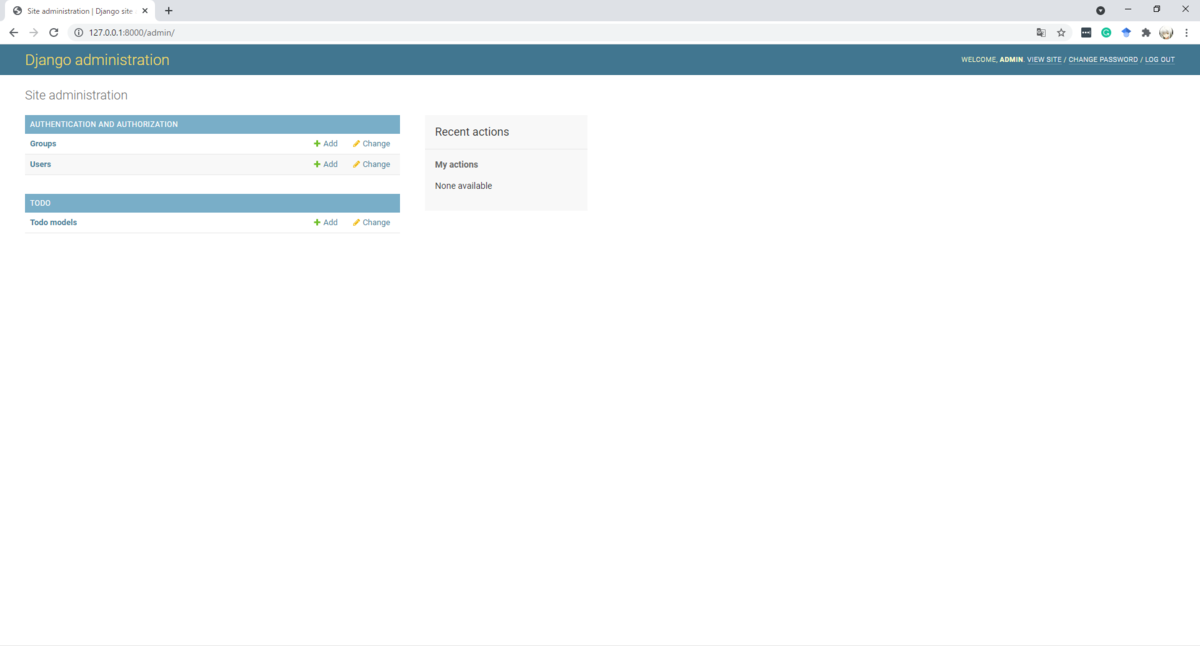
Task: Add a new Group via plus icon
Action: pyautogui.click(x=326, y=144)
